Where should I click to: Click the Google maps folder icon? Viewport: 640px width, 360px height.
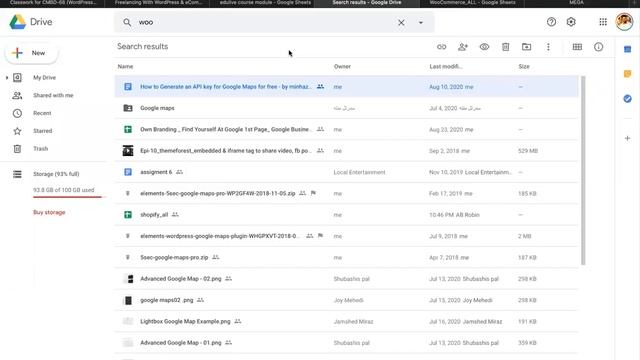(128, 108)
